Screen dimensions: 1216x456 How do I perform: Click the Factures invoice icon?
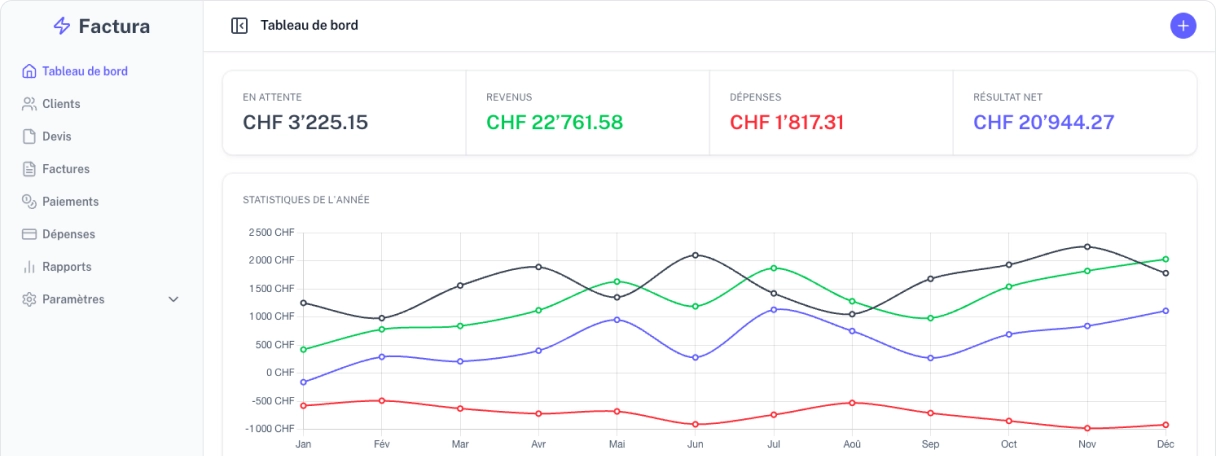pyautogui.click(x=29, y=169)
